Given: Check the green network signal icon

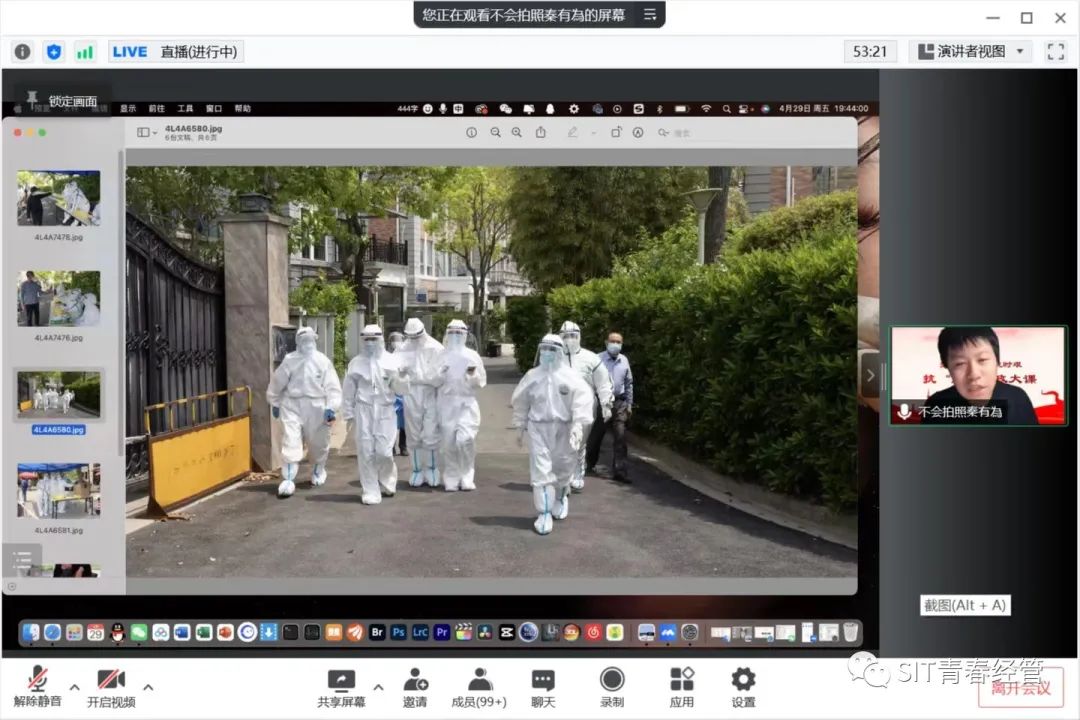Looking at the screenshot, I should click(85, 52).
